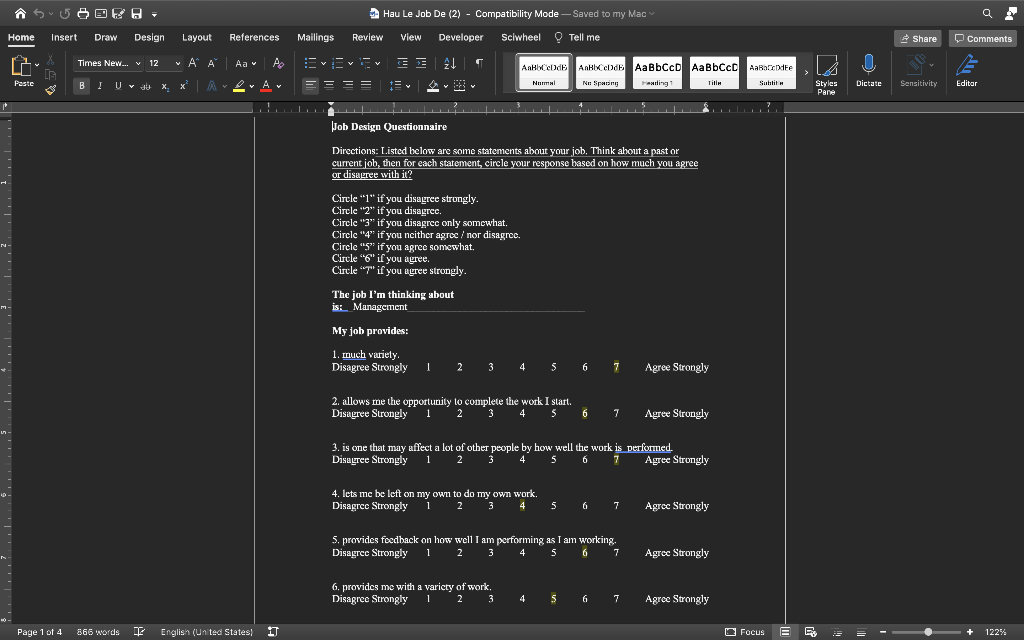Toggle Focus mode in status bar
The height and width of the screenshot is (640, 1024).
tap(744, 632)
